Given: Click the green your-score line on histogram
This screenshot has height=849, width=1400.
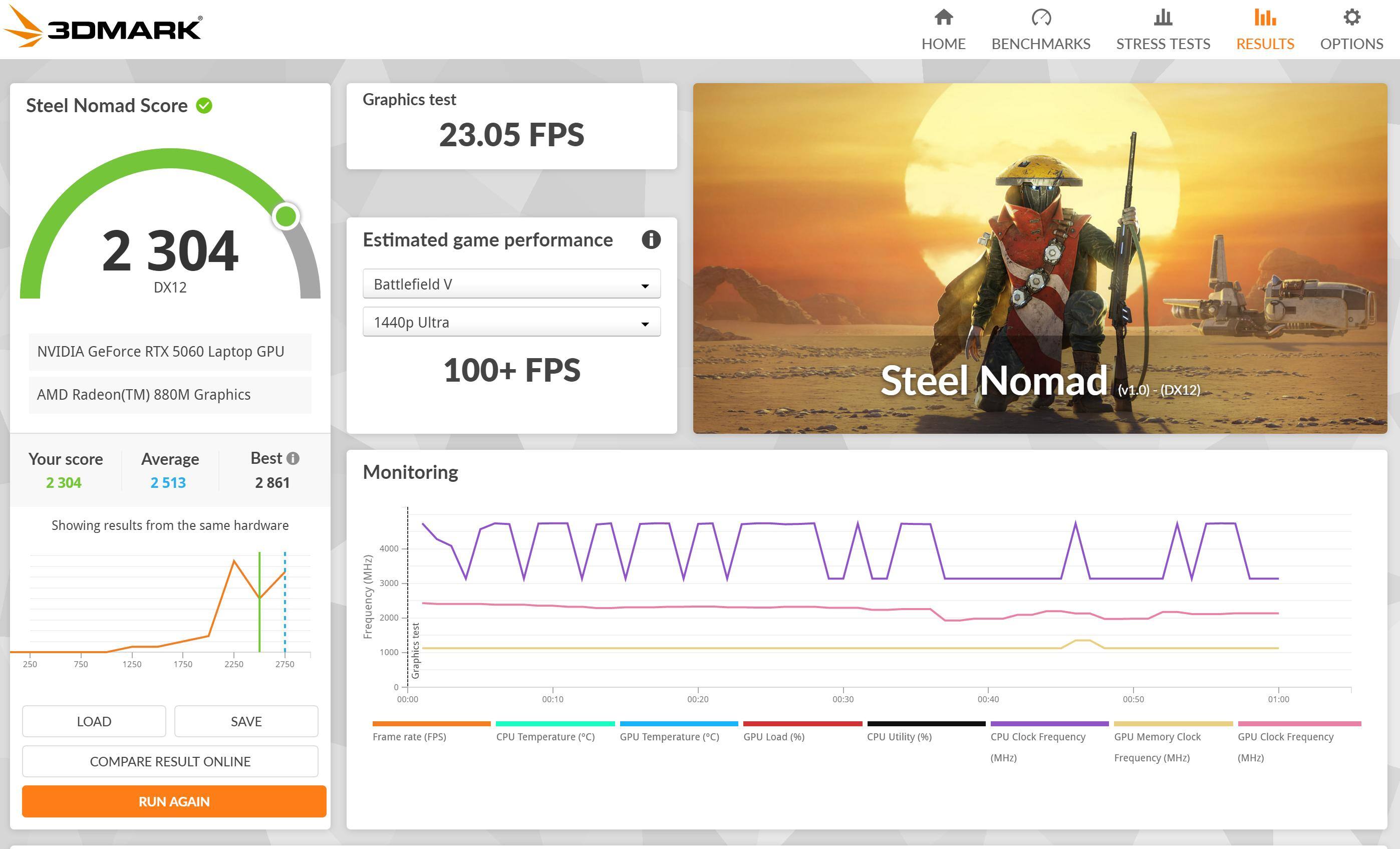Looking at the screenshot, I should click(259, 602).
